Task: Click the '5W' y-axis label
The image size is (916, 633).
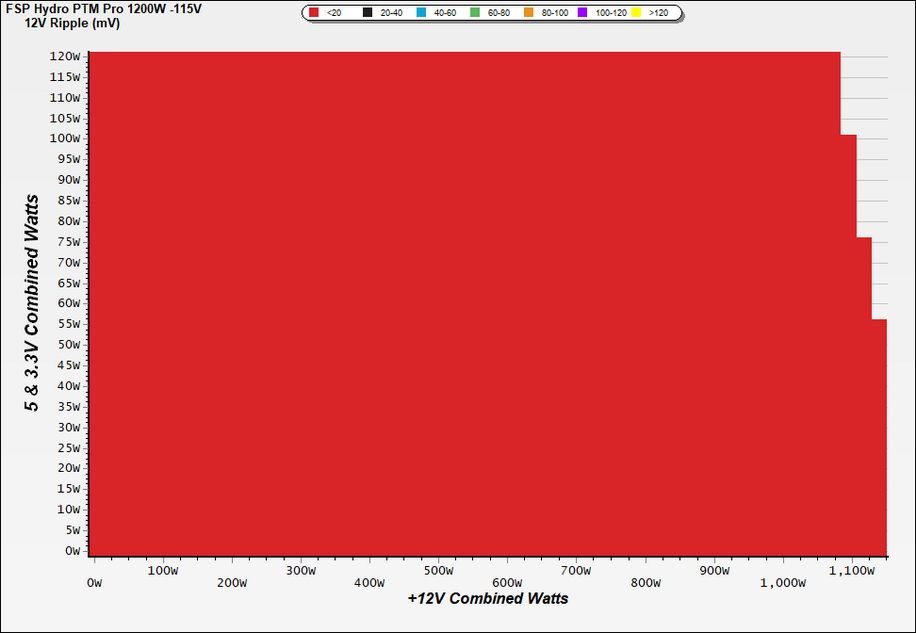Action: (x=72, y=530)
